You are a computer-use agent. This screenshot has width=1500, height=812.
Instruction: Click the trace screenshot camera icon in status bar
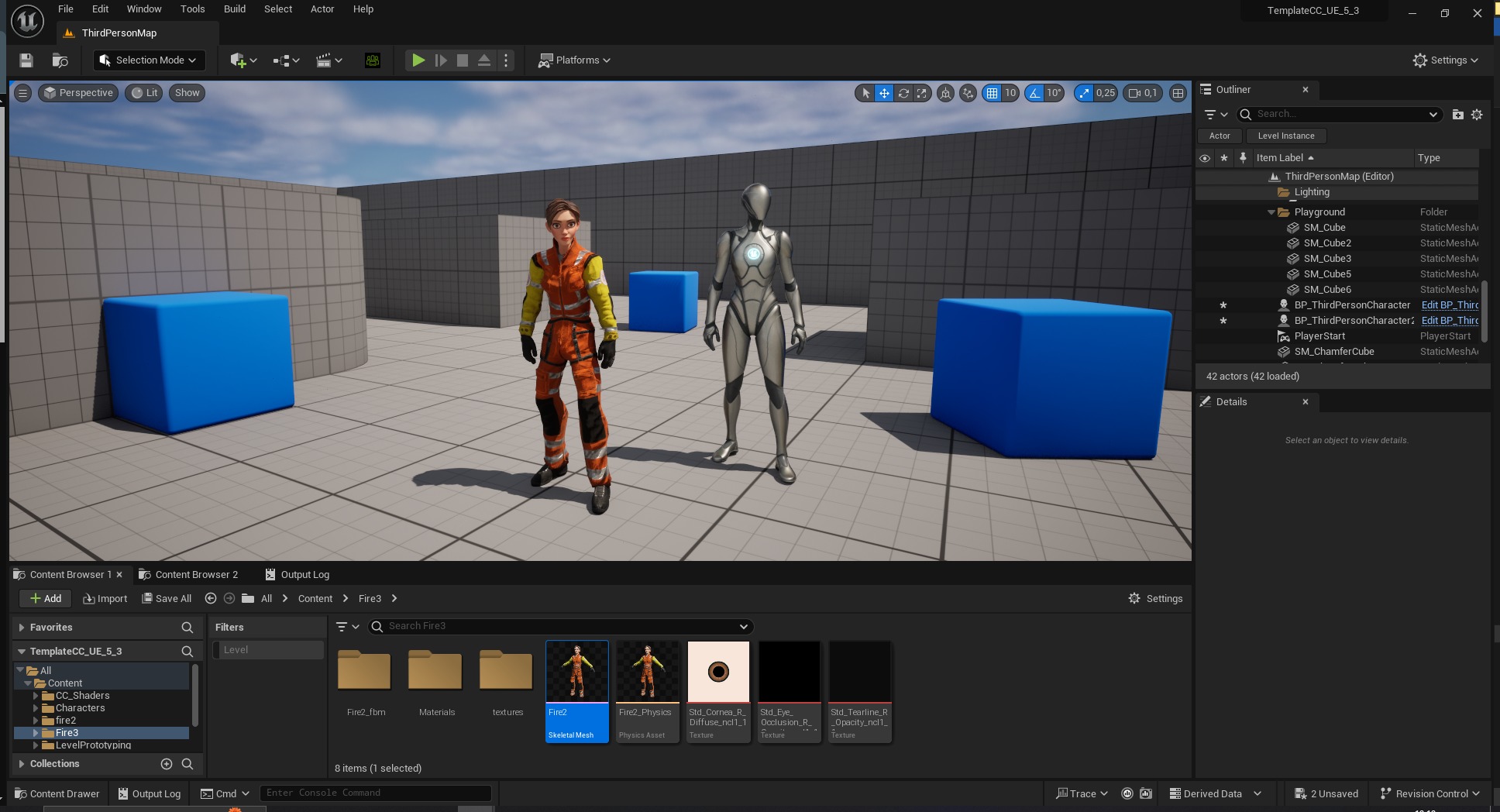(1146, 793)
